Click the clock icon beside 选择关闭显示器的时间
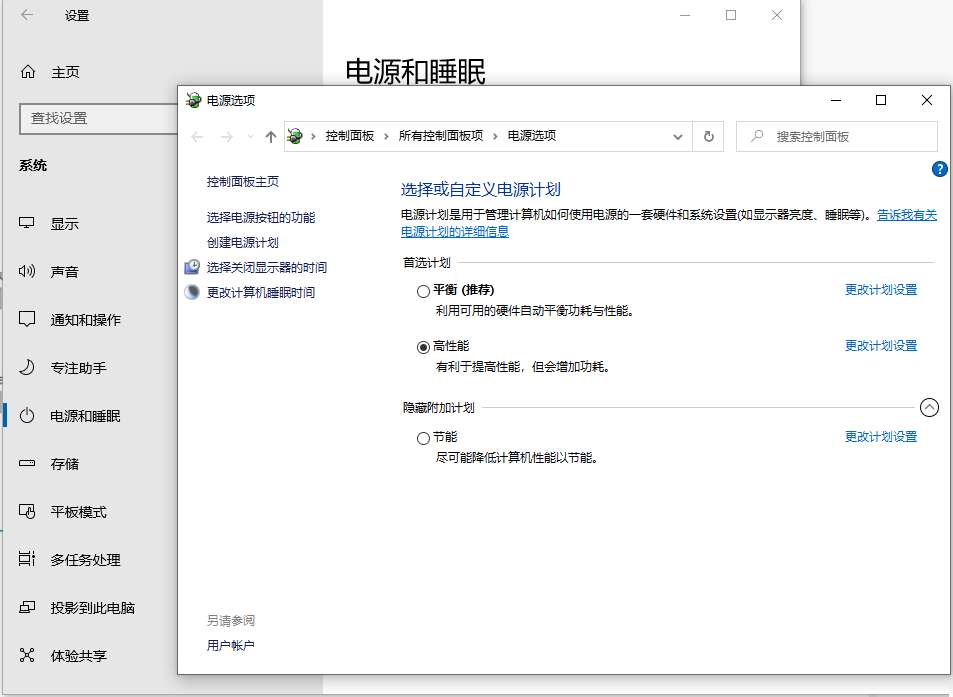Image resolution: width=953 pixels, height=697 pixels. (x=190, y=266)
